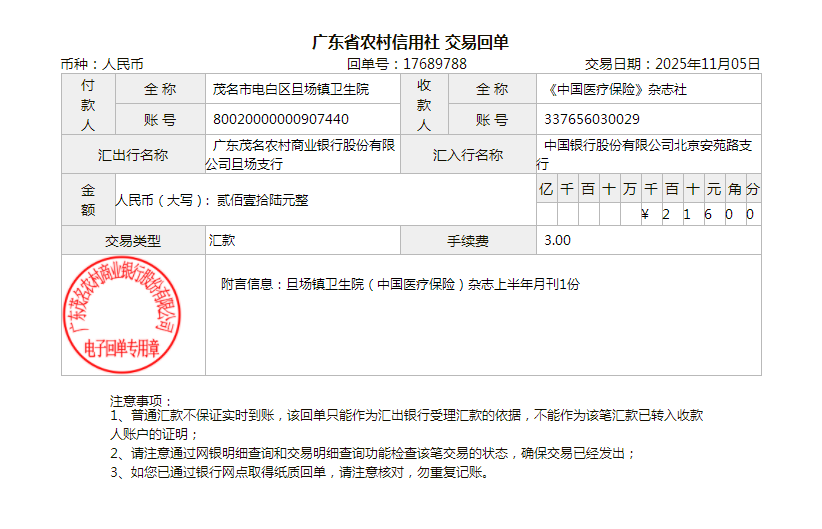The width and height of the screenshot is (822, 529).
Task: Click the 手续费 label cell
Action: [x=468, y=241]
